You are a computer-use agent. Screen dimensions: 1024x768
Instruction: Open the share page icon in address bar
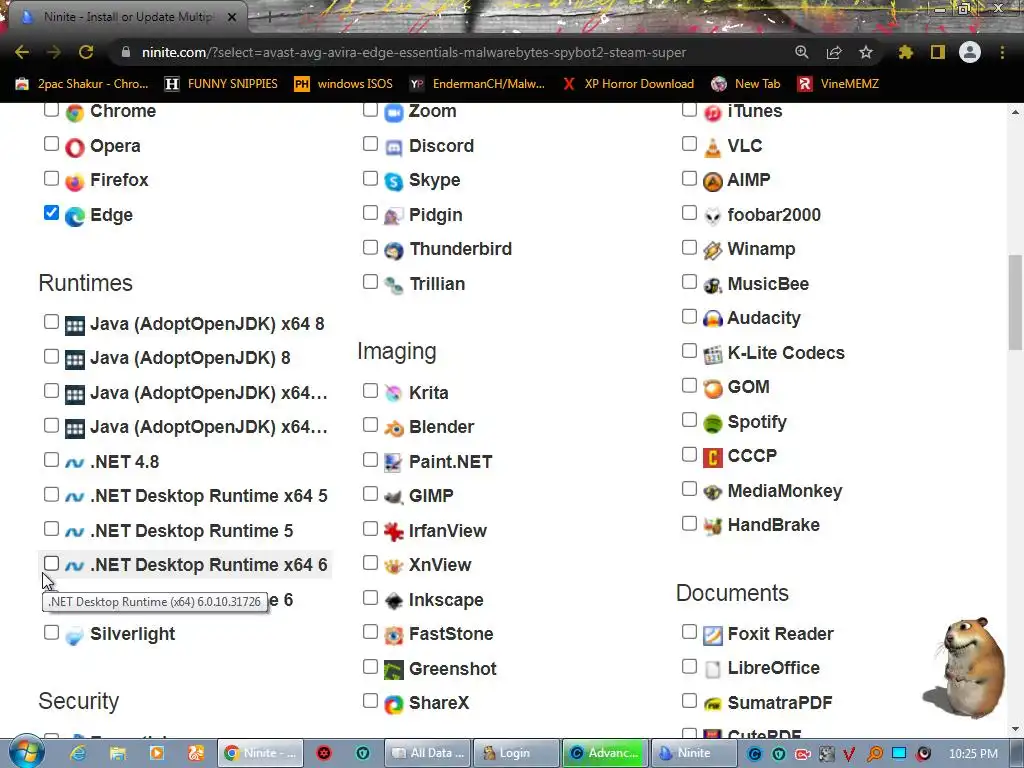[x=834, y=52]
